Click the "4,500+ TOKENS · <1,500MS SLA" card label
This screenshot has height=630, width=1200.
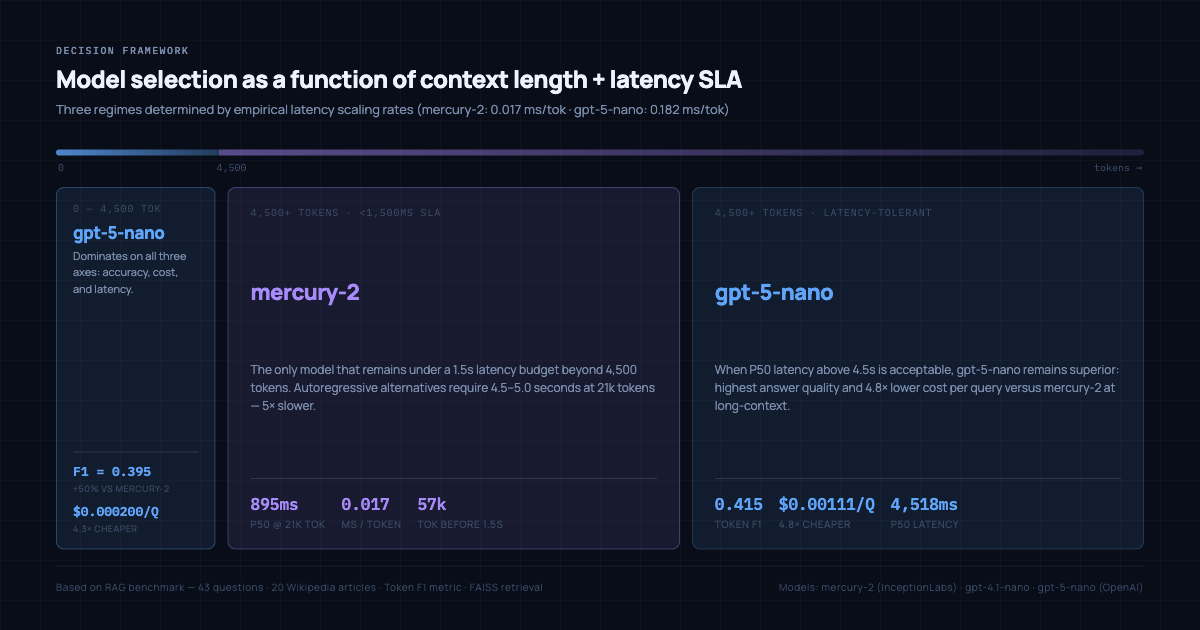[x=345, y=213]
